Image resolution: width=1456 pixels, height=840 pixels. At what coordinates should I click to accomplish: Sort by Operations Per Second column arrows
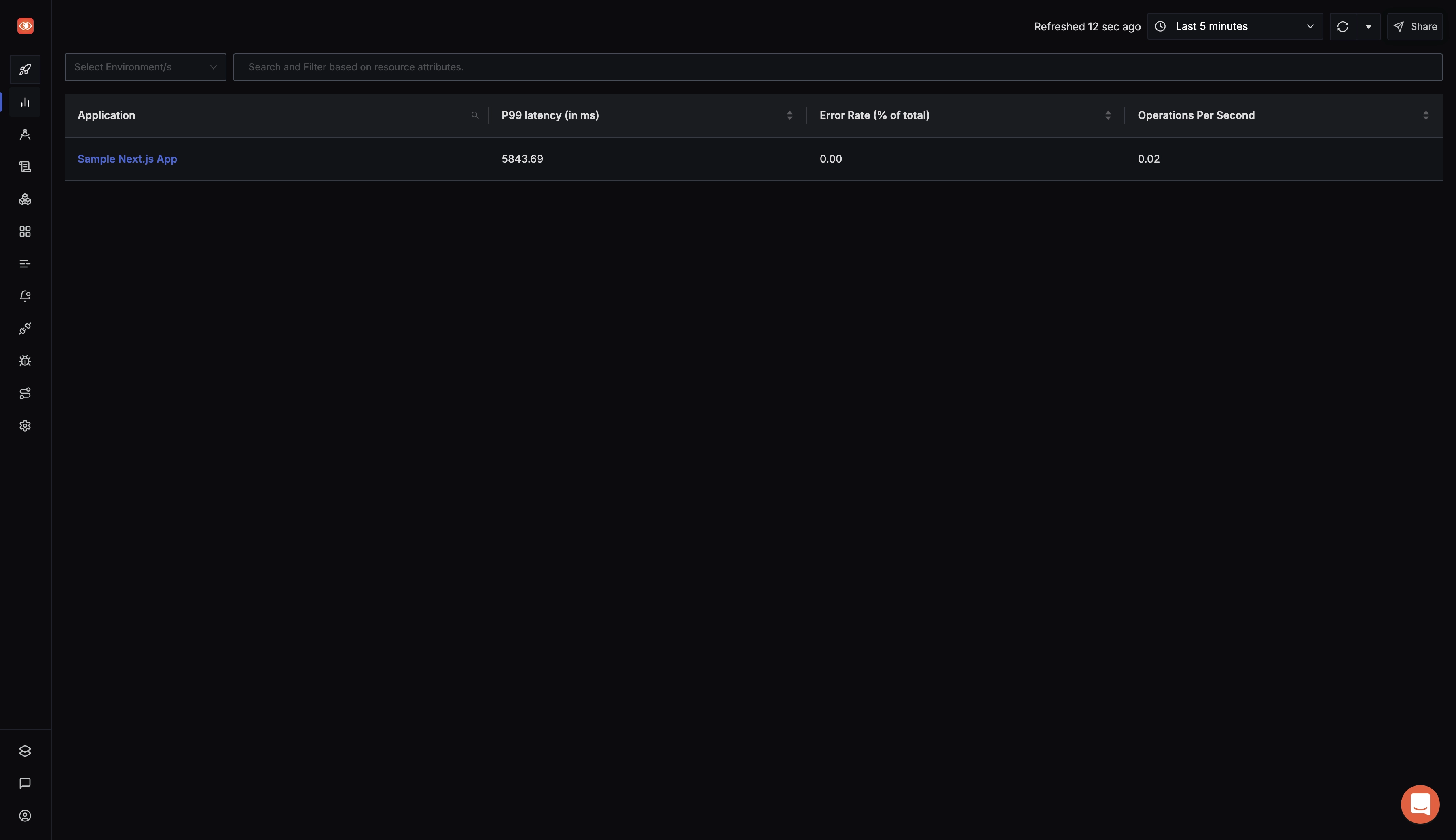point(1425,115)
